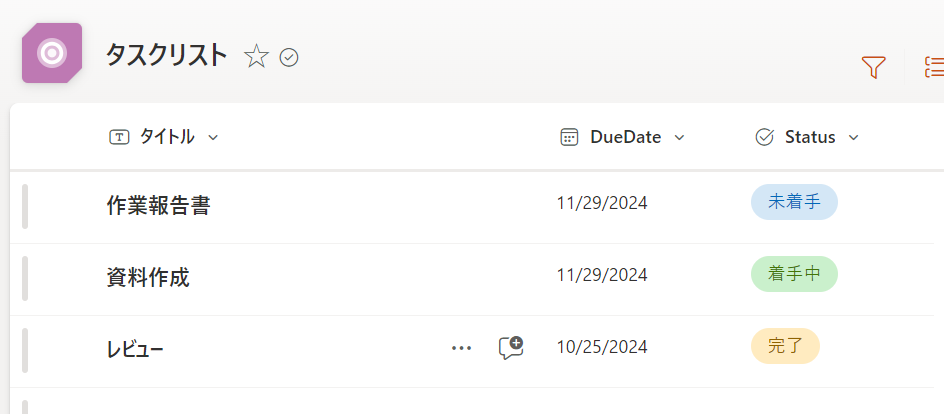Screen dimensions: 944x414
Task: Open the more options ellipsis for レビュー
Action: click(x=461, y=348)
